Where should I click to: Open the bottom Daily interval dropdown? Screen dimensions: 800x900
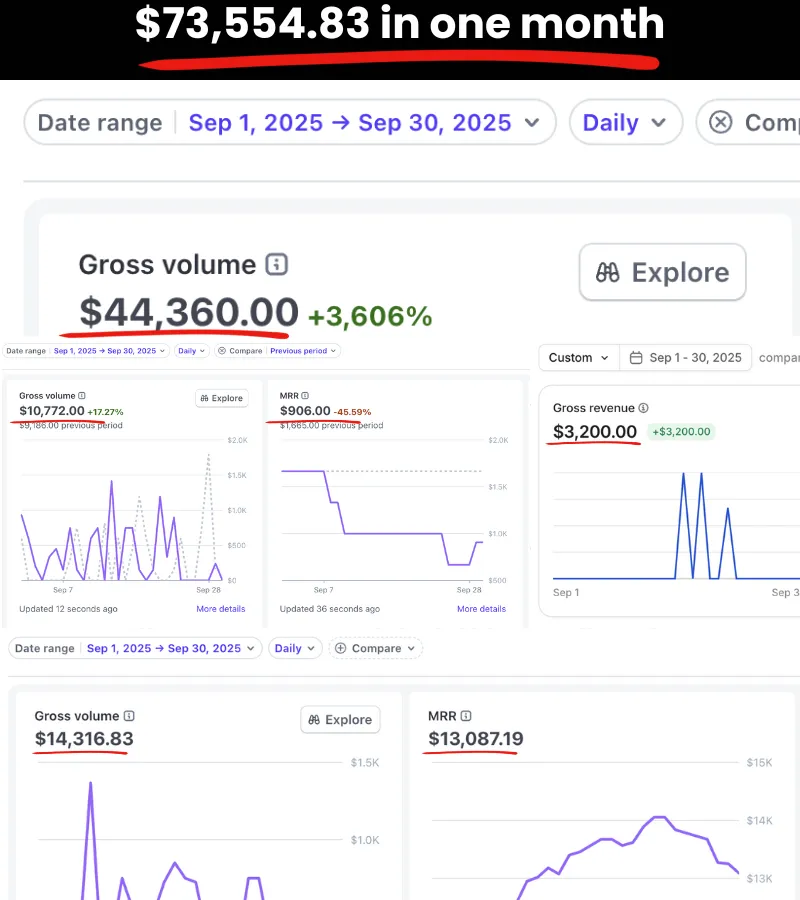[295, 648]
